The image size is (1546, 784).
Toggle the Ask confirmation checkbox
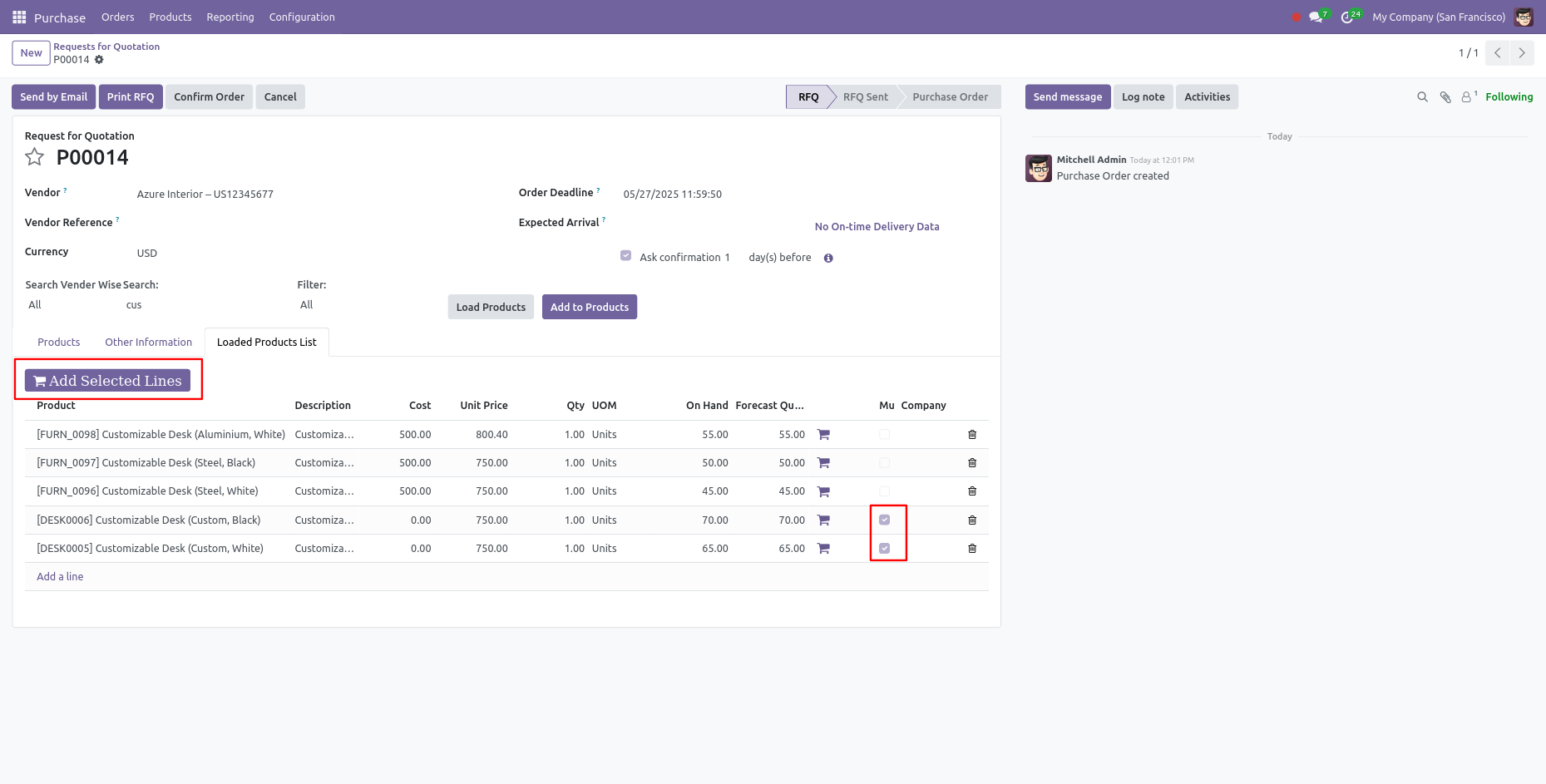[625, 256]
